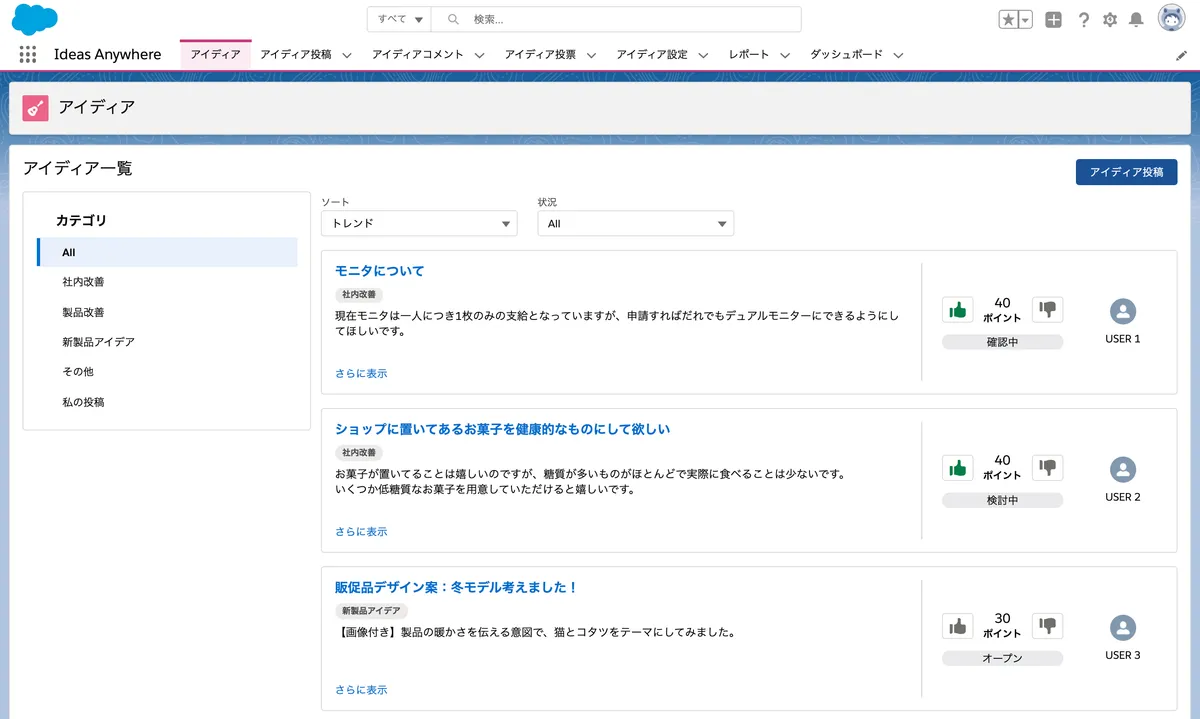The width and height of the screenshot is (1200, 719).
Task: Click the USER 2 avatar icon
Action: point(1123,469)
